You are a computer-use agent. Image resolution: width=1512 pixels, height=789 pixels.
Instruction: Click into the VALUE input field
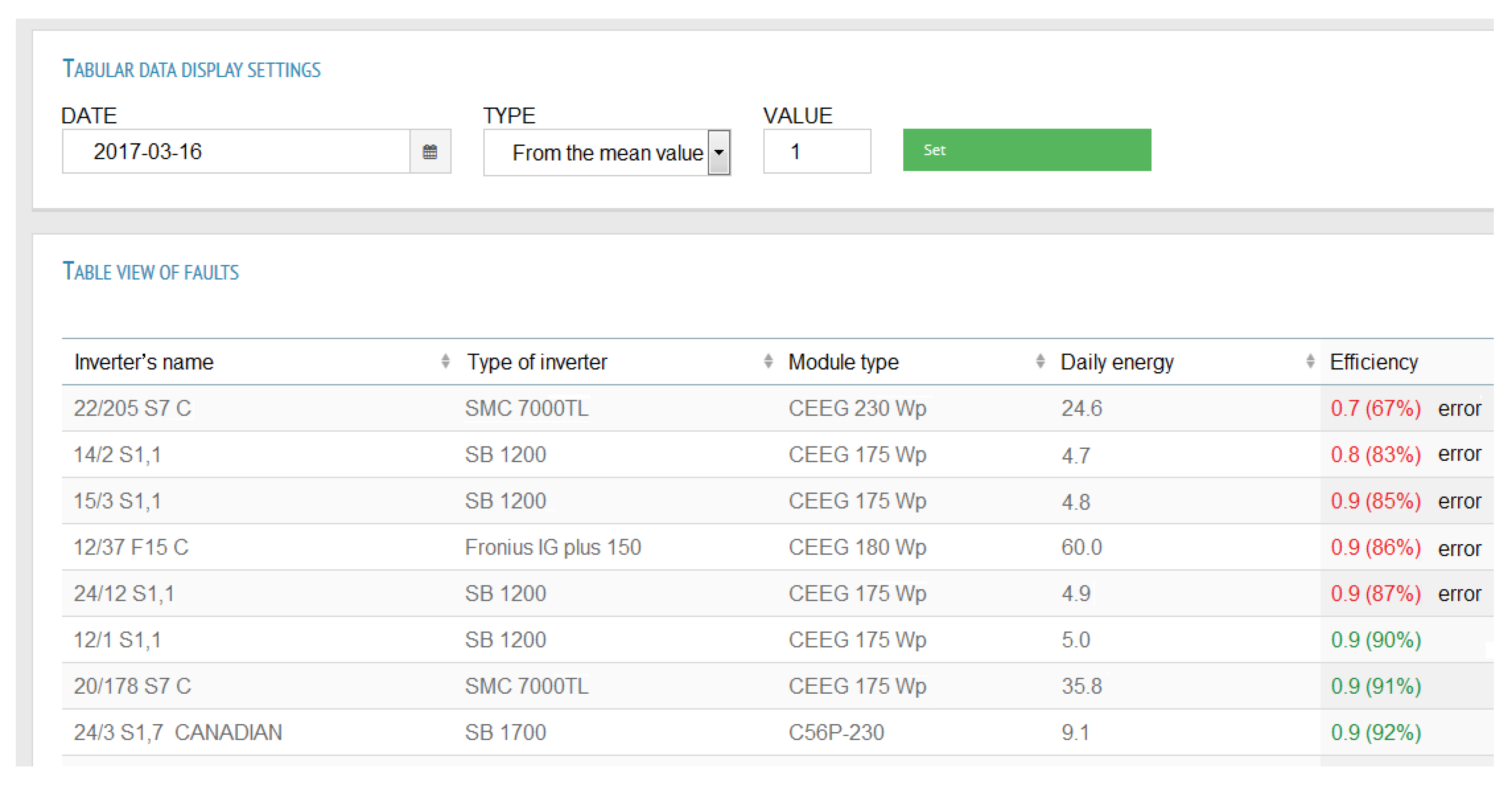tap(816, 152)
